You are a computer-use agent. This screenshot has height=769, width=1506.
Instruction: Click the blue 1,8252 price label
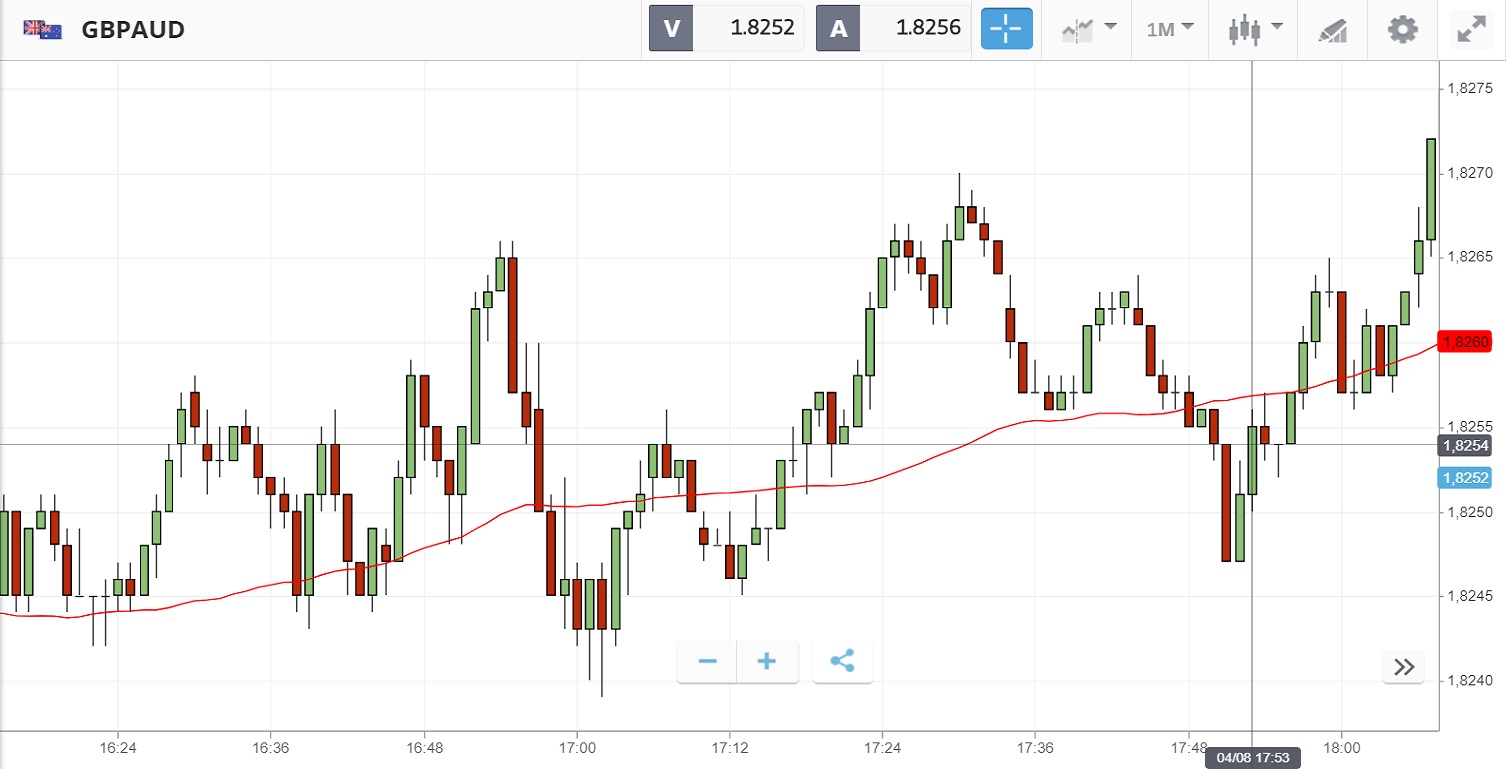pyautogui.click(x=1469, y=477)
